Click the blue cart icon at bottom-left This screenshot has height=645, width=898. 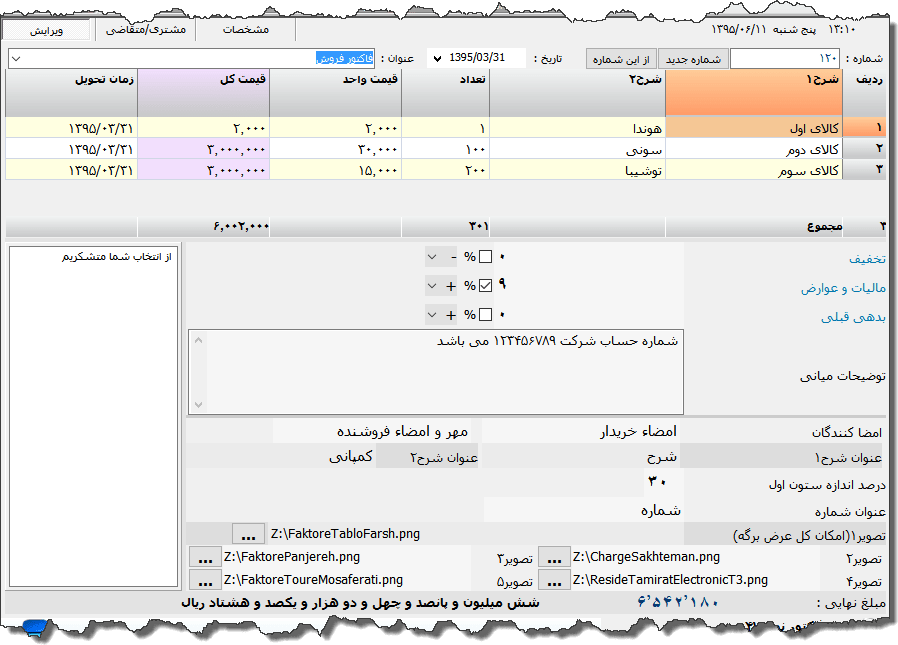[36, 628]
